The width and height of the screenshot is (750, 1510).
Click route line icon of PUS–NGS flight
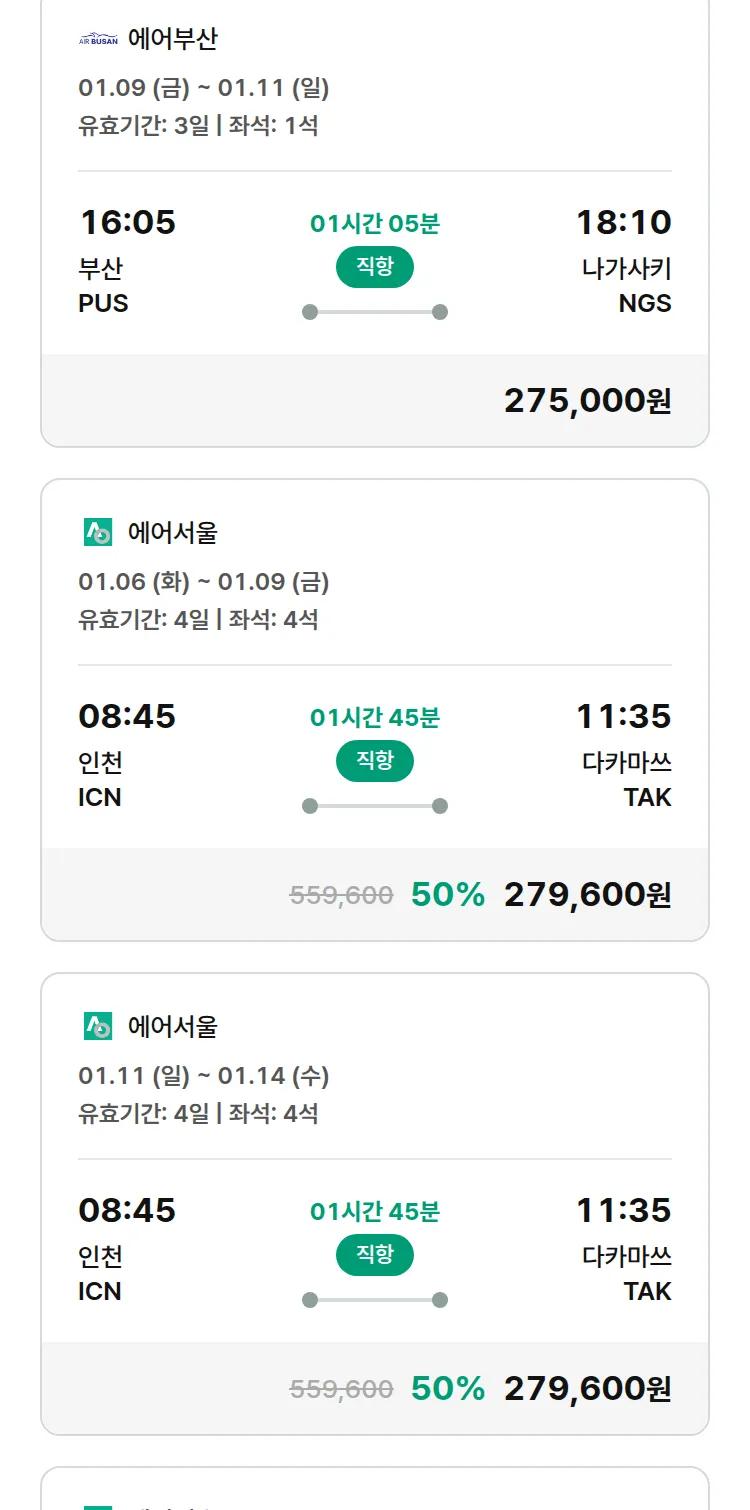pos(375,312)
